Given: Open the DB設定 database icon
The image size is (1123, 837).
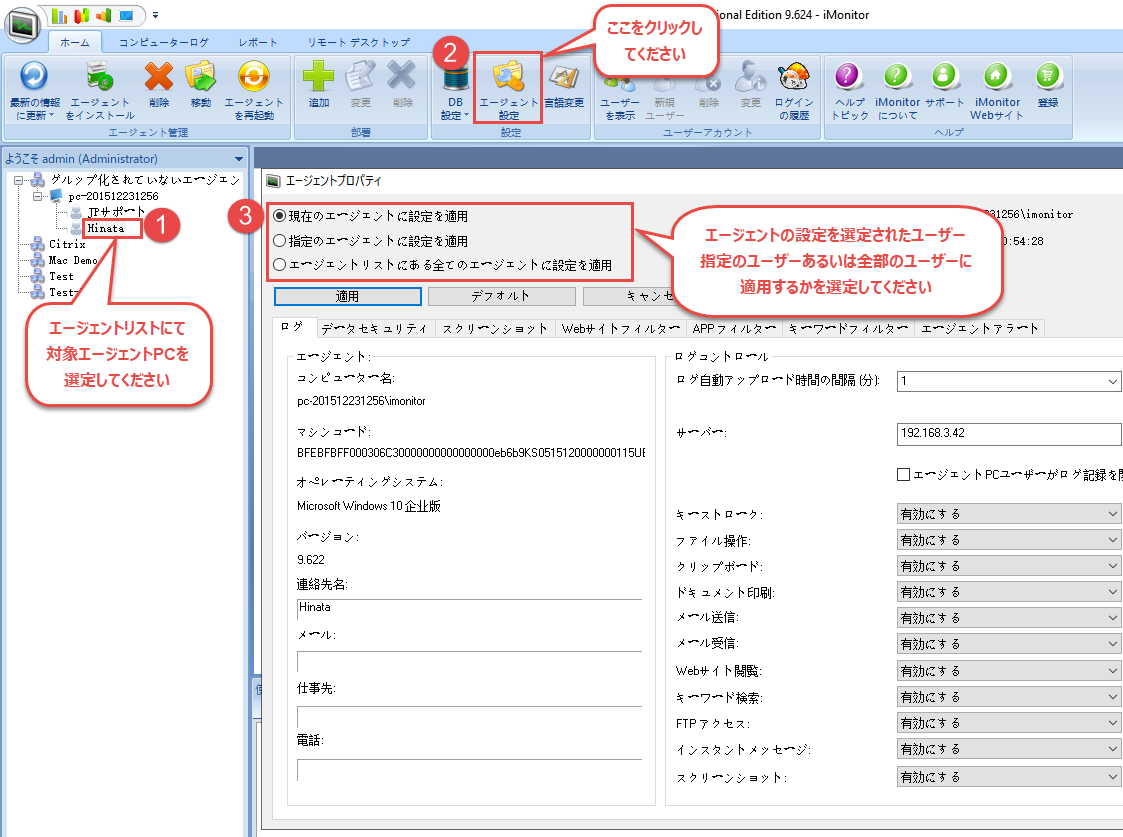Looking at the screenshot, I should click(x=455, y=78).
